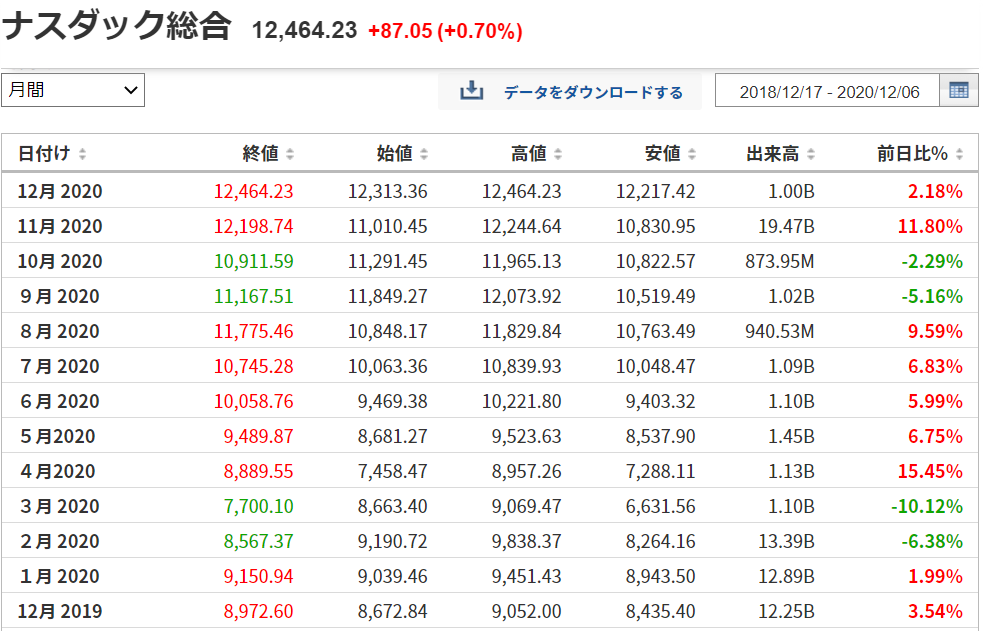
Task: Select the 10月 2020 row date
Action: click(x=60, y=261)
